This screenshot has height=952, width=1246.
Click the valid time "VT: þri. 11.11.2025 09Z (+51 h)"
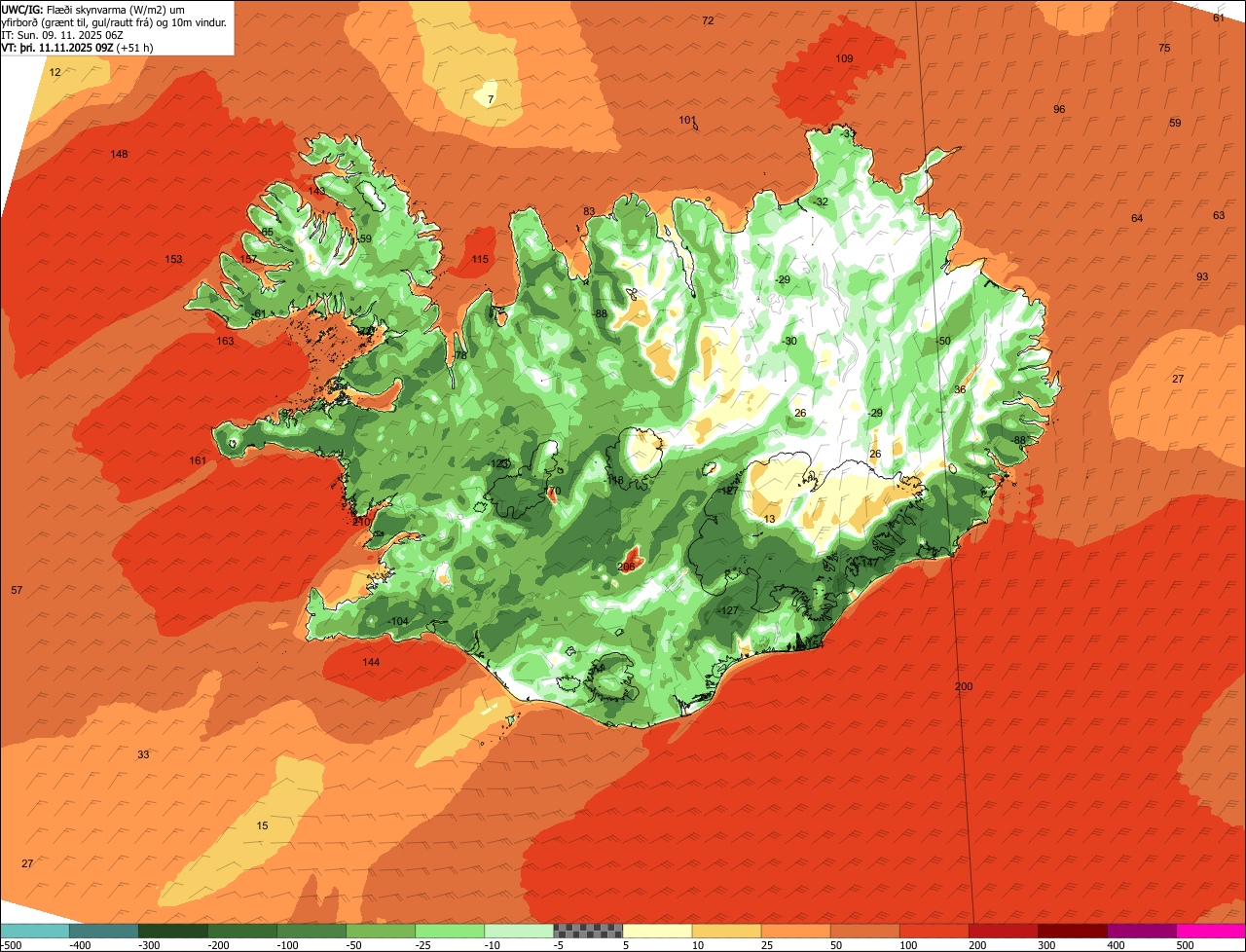[x=78, y=47]
